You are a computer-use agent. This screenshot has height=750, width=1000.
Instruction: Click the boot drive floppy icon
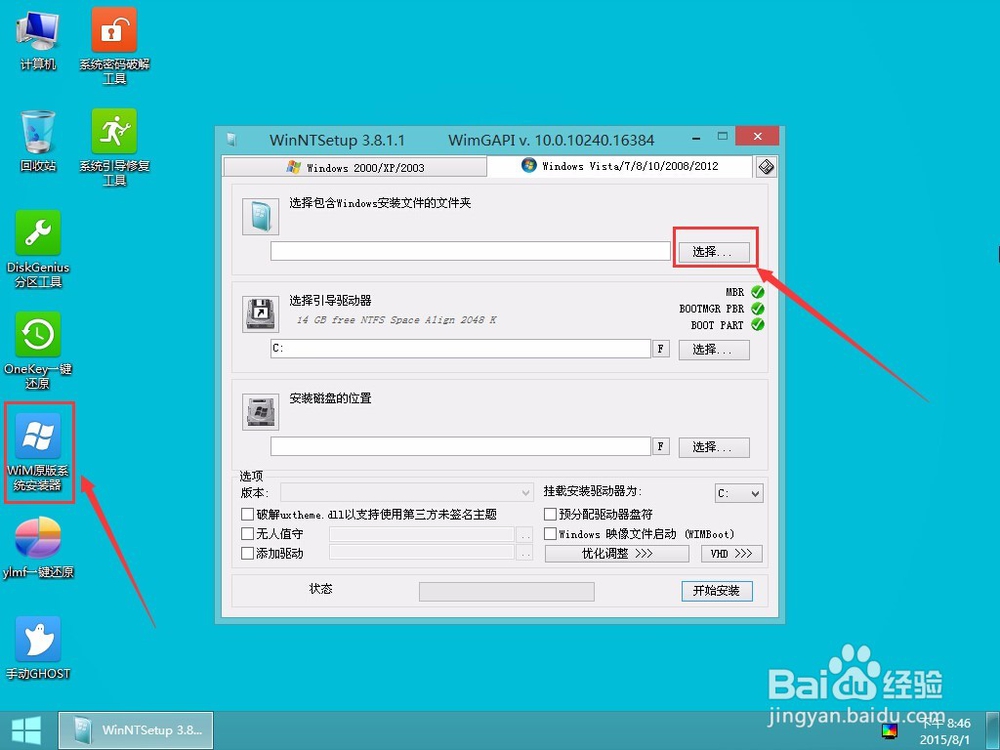point(260,314)
